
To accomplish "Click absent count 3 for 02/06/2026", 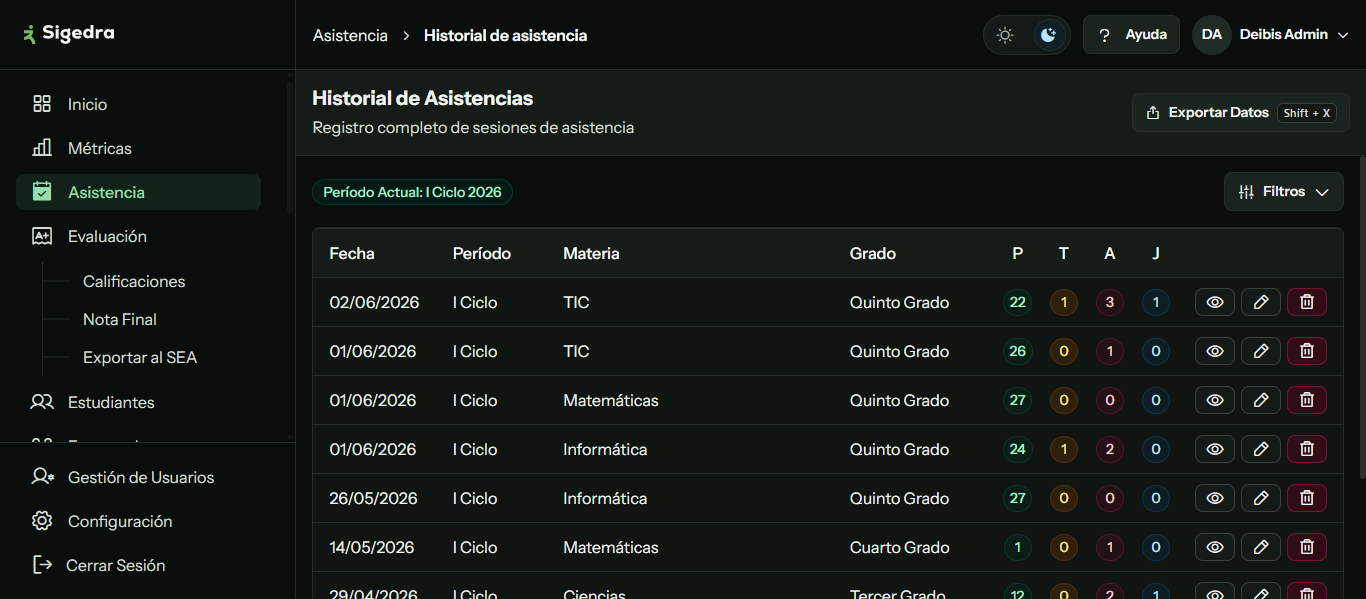I will (1110, 302).
